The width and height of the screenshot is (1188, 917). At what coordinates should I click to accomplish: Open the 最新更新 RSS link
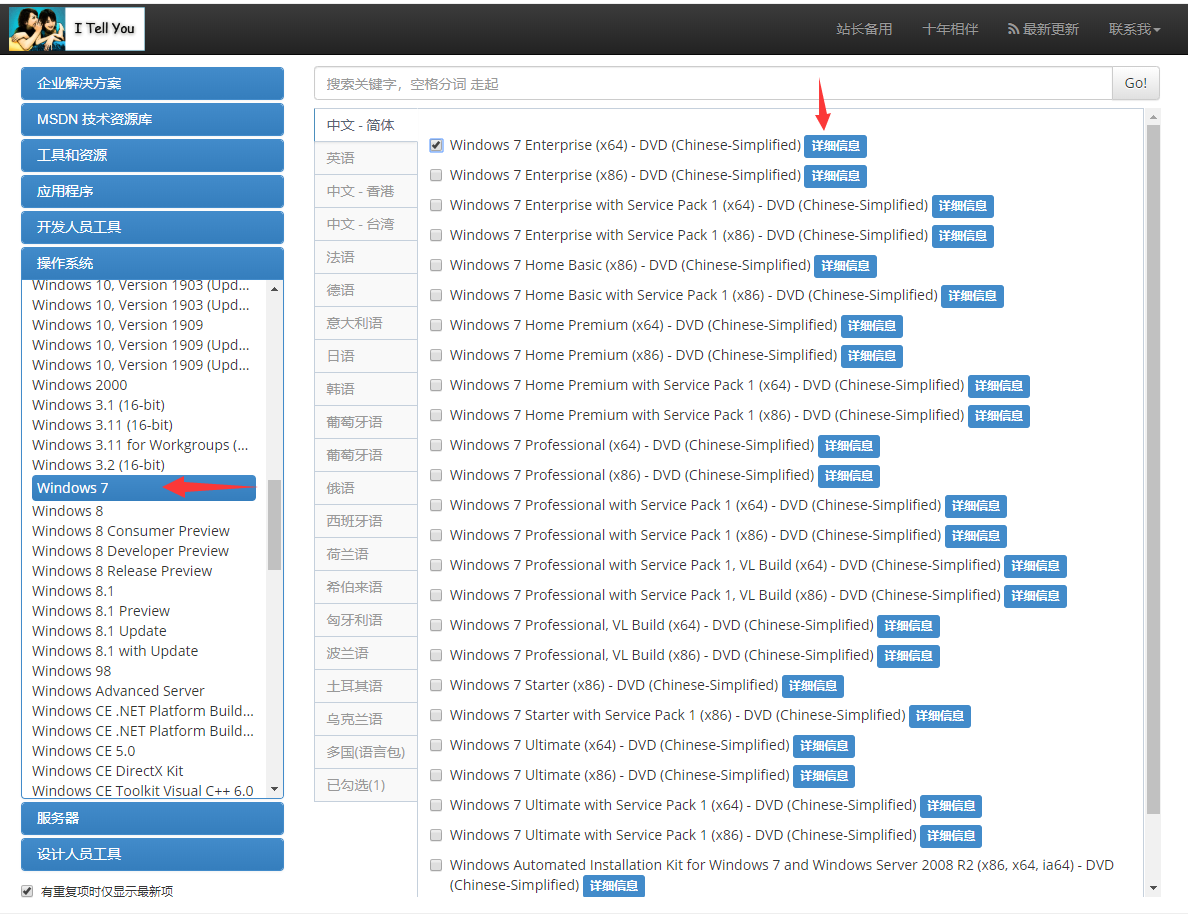(x=1043, y=30)
